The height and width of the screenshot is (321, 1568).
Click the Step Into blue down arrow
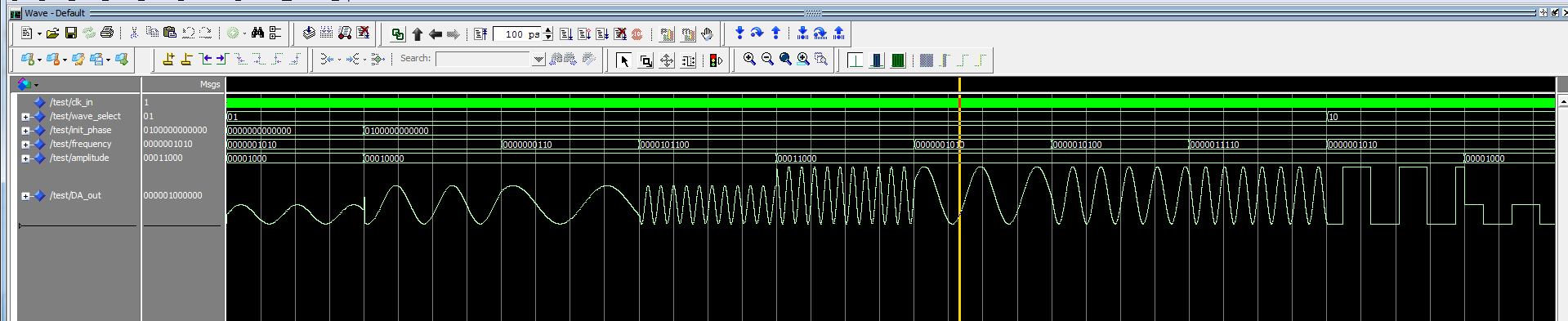[739, 33]
